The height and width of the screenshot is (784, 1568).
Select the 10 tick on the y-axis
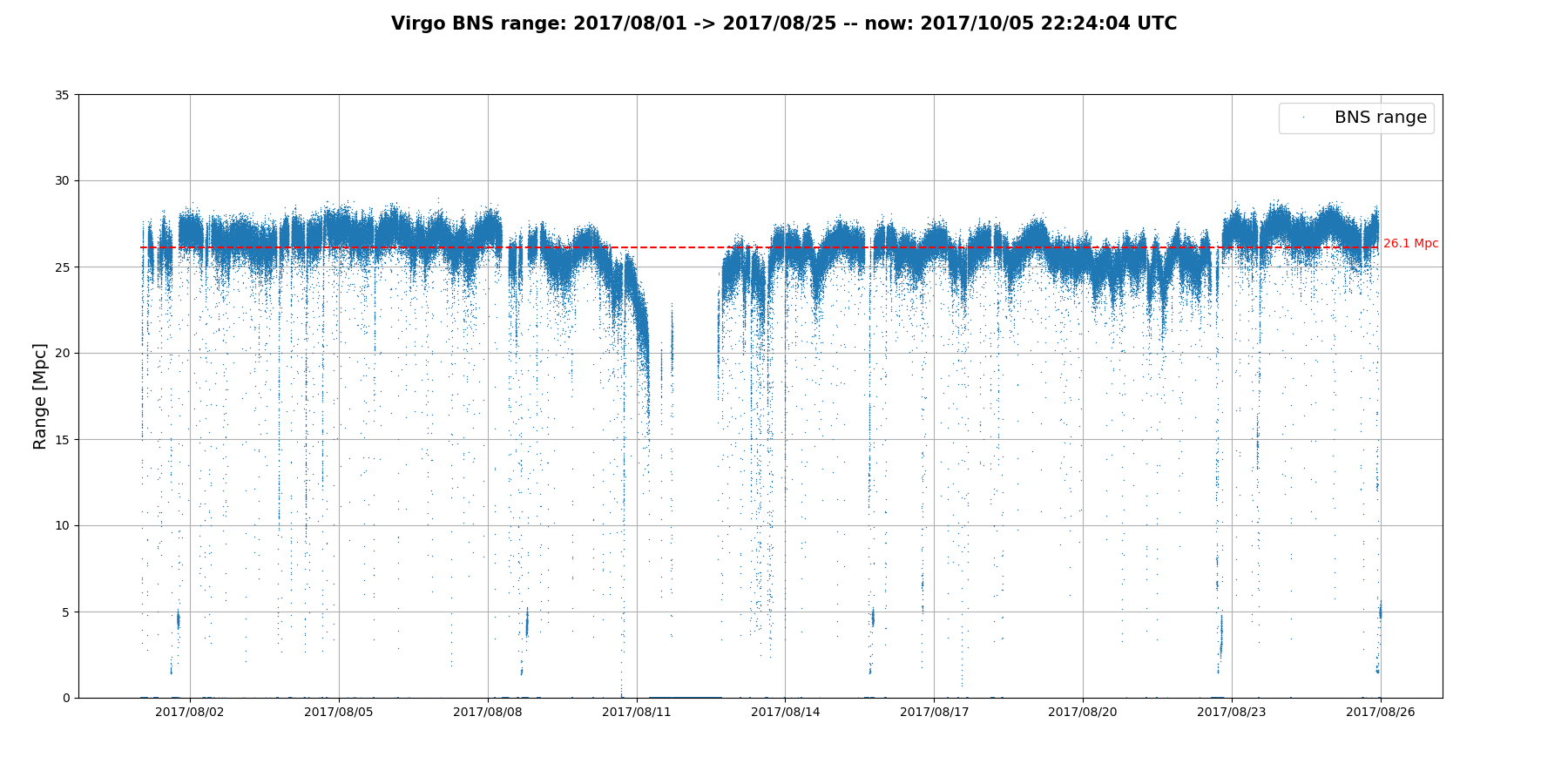[63, 525]
